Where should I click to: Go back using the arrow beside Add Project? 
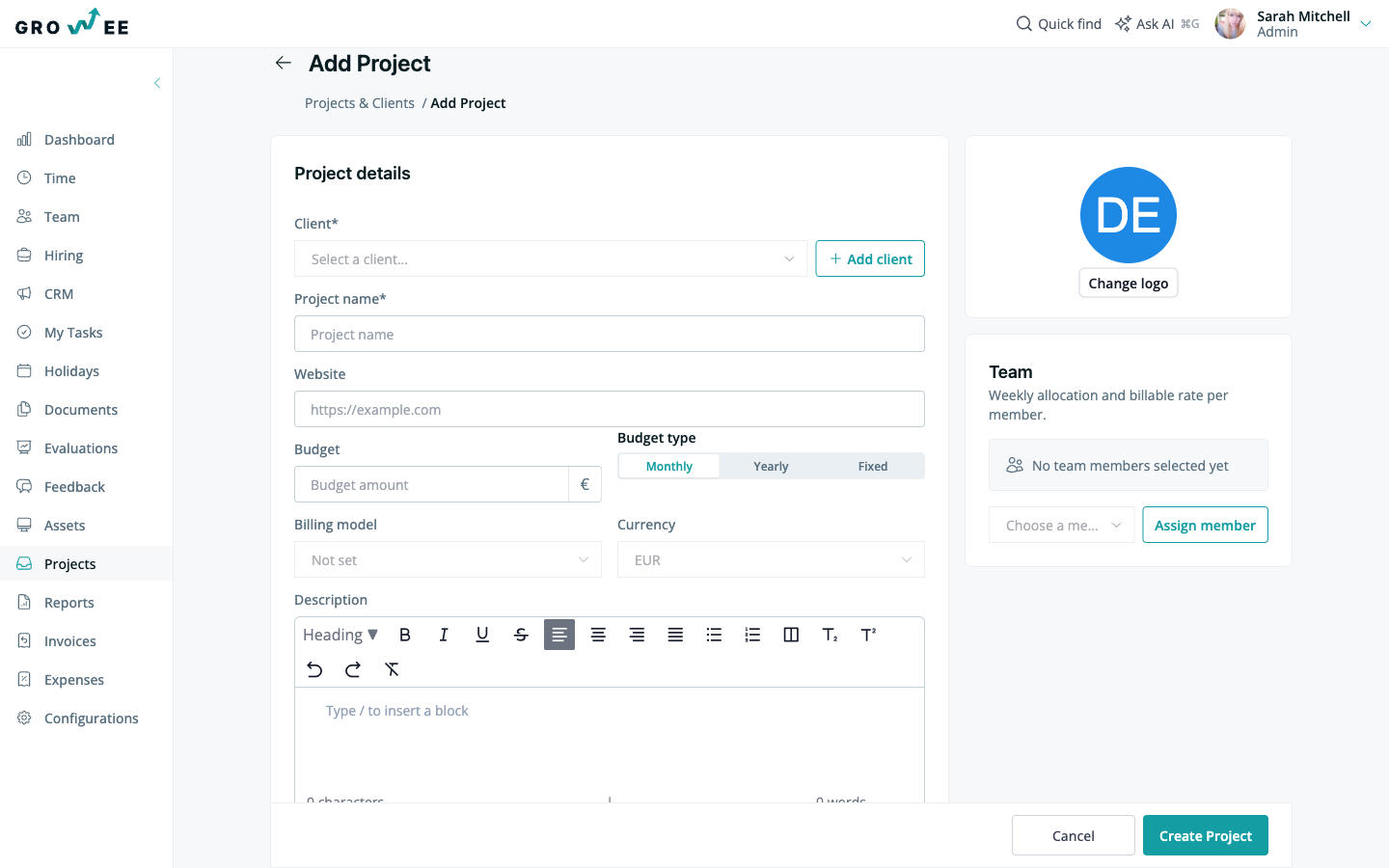pos(283,63)
